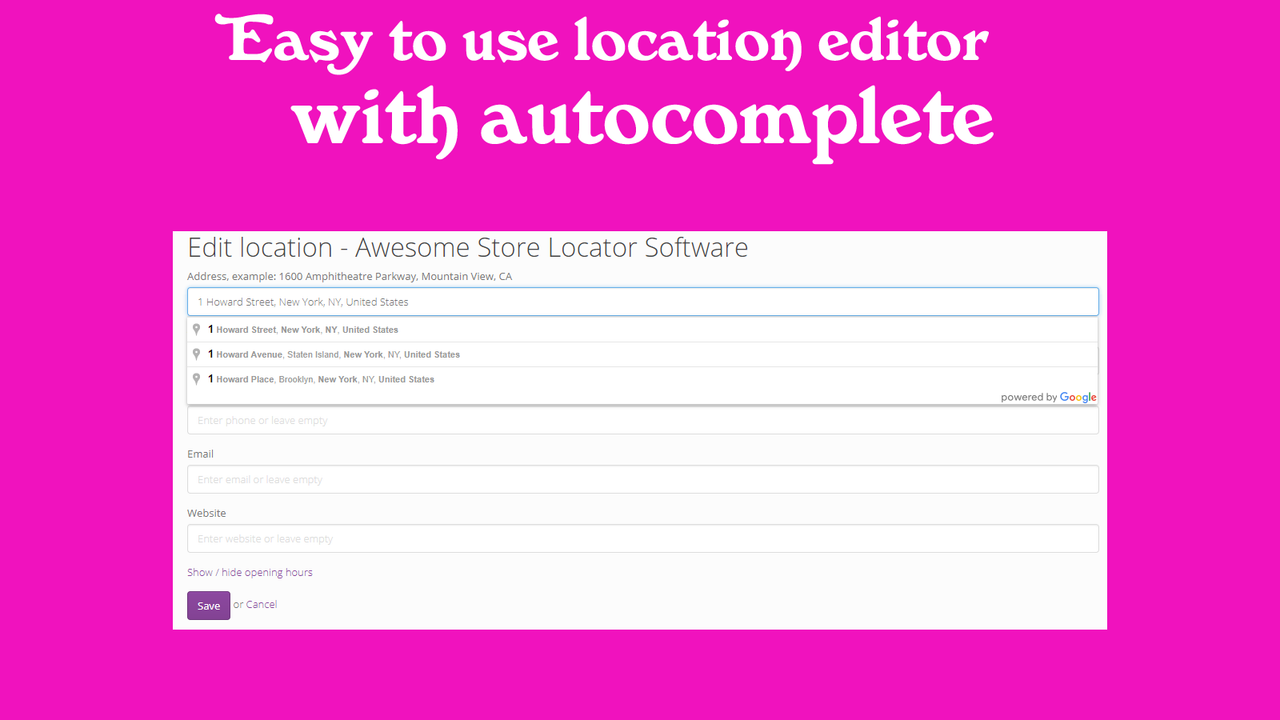Choose the Howard Avenue, Staten Island suggestion
The width and height of the screenshot is (1280, 720).
[333, 354]
